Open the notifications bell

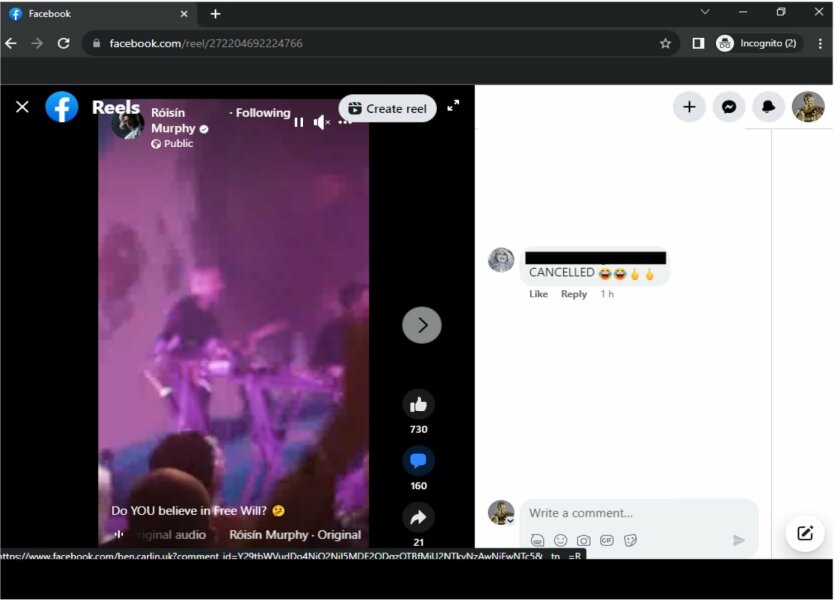coord(768,107)
